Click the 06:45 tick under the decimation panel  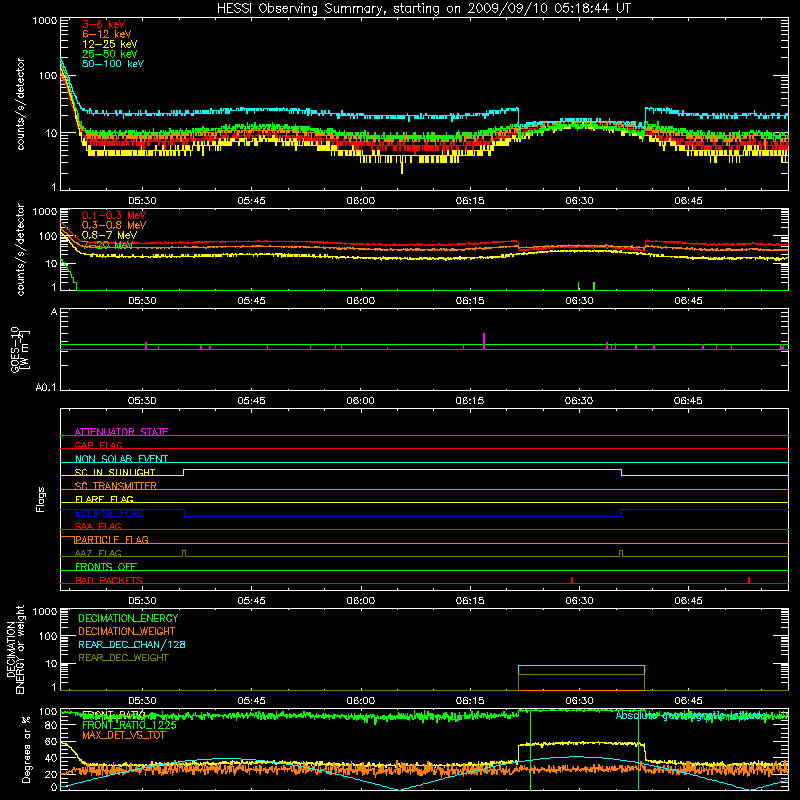688,701
